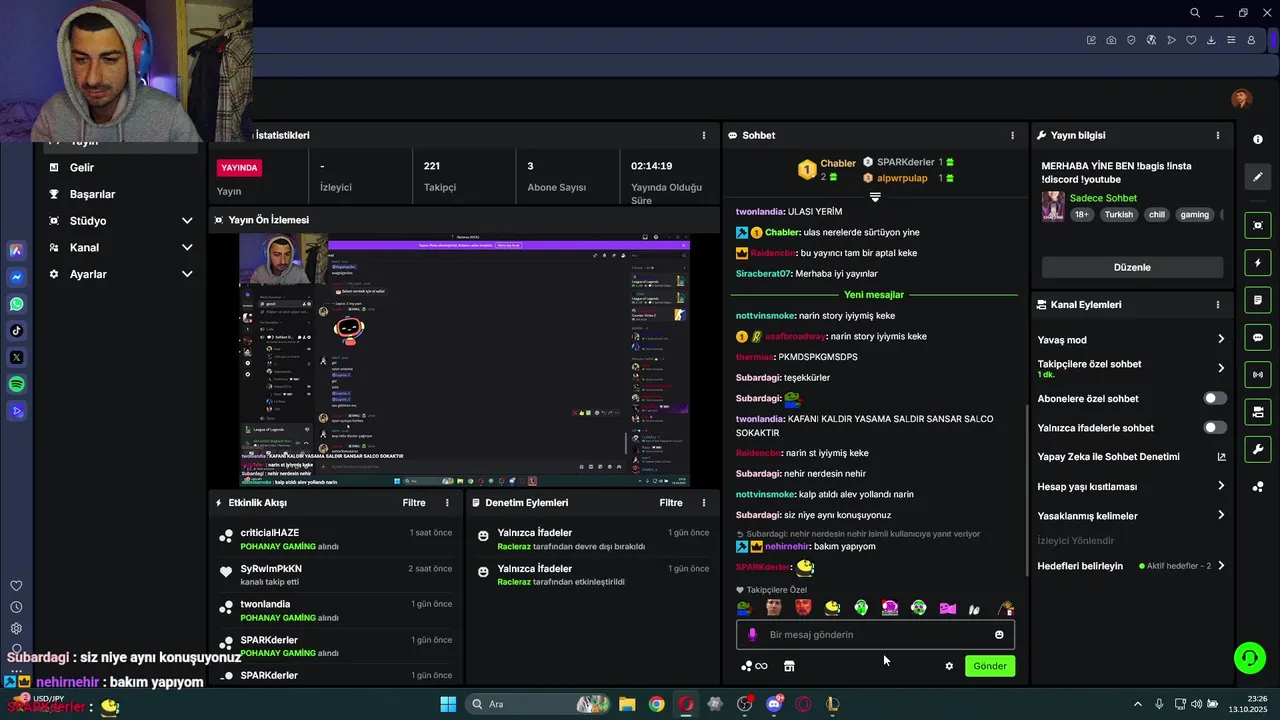Click the points infinity icon below message box
This screenshot has width=1280, height=720.
[x=754, y=666]
